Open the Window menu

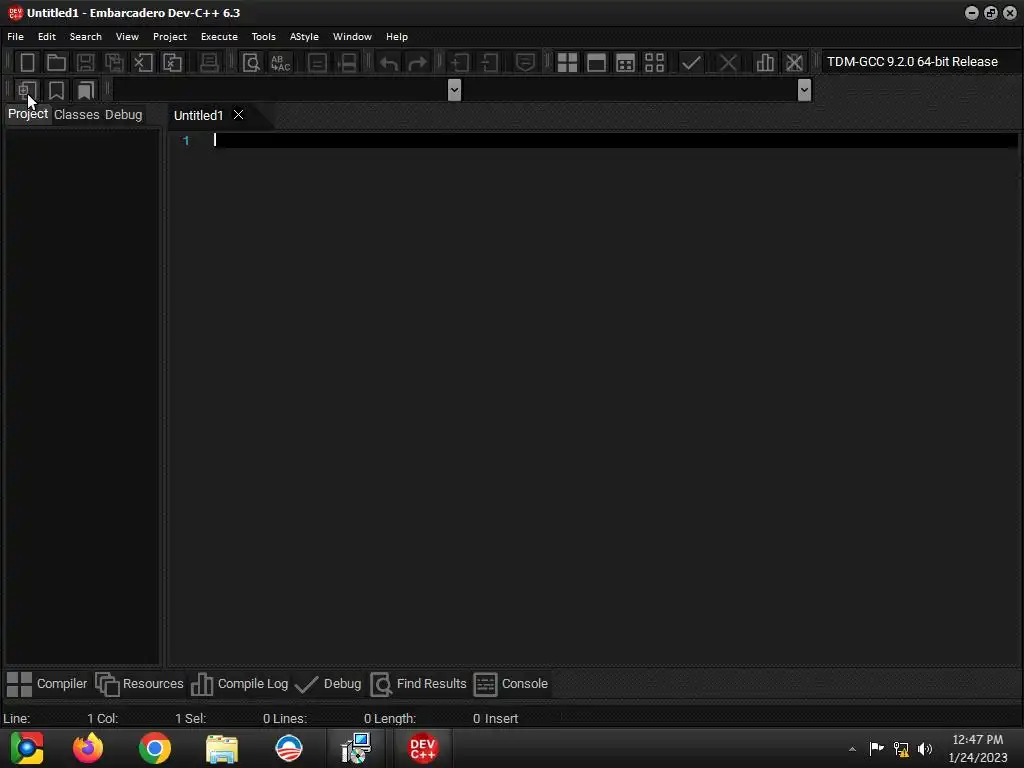(x=352, y=37)
